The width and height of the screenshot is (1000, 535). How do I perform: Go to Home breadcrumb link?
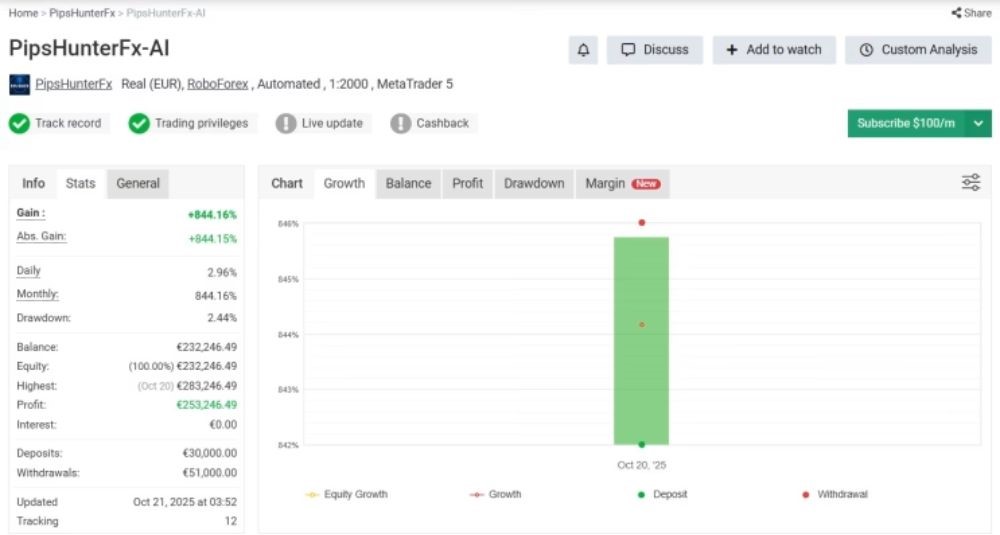pos(23,13)
